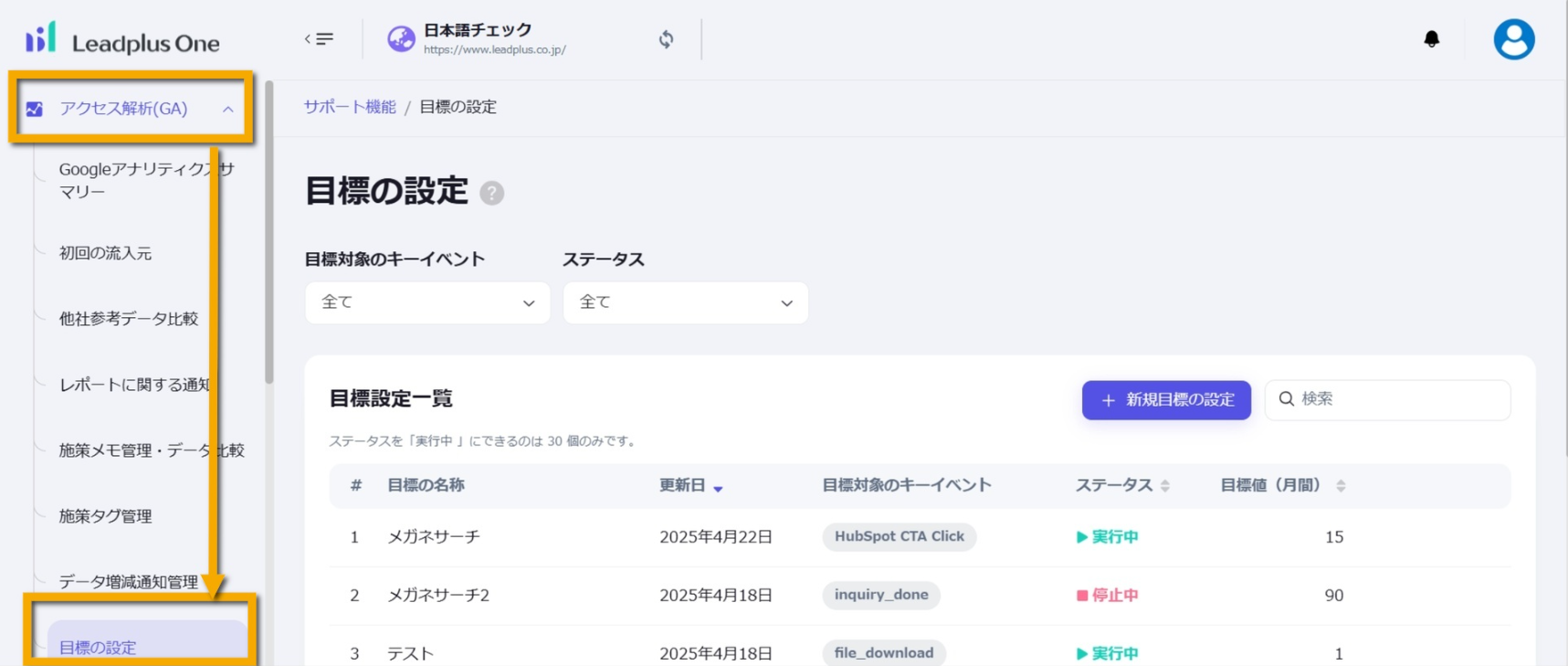Image resolution: width=1568 pixels, height=666 pixels.
Task: Sort by 目標値(月間) column header
Action: click(1281, 486)
